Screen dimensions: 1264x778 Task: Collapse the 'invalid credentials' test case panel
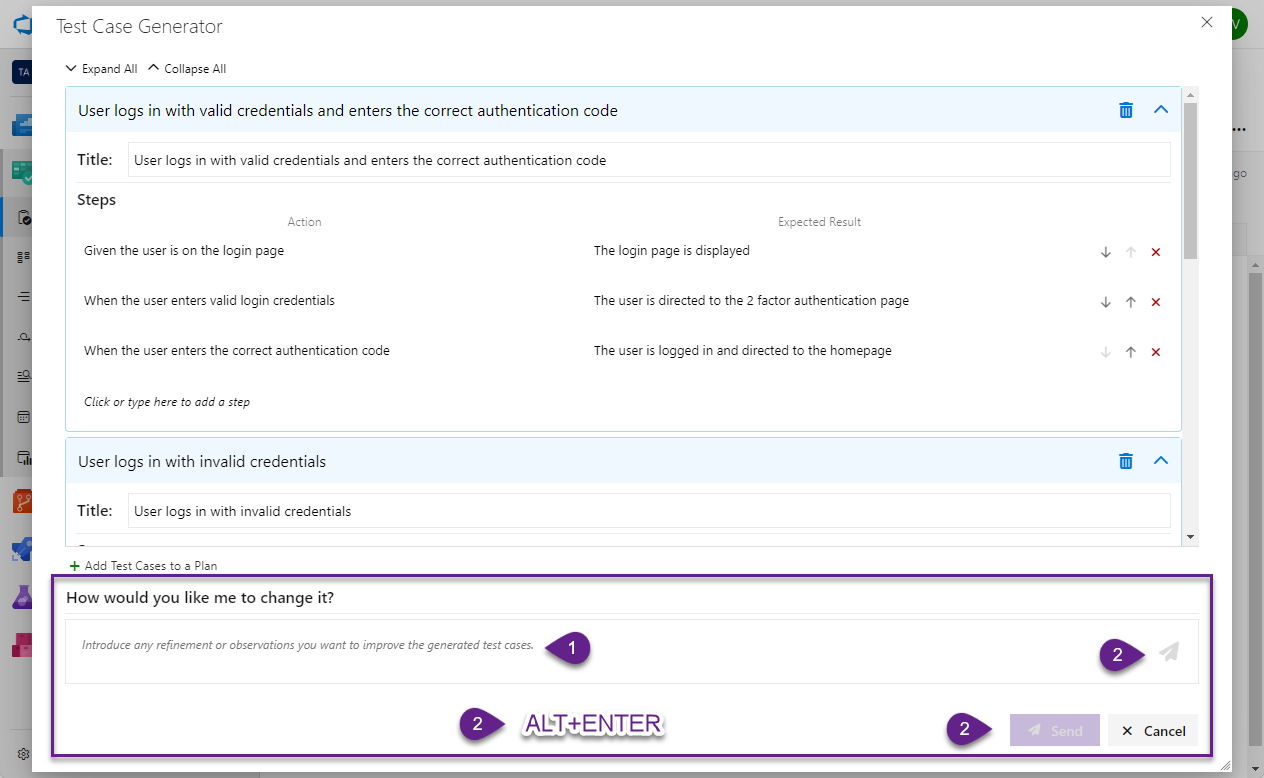[x=1161, y=461]
